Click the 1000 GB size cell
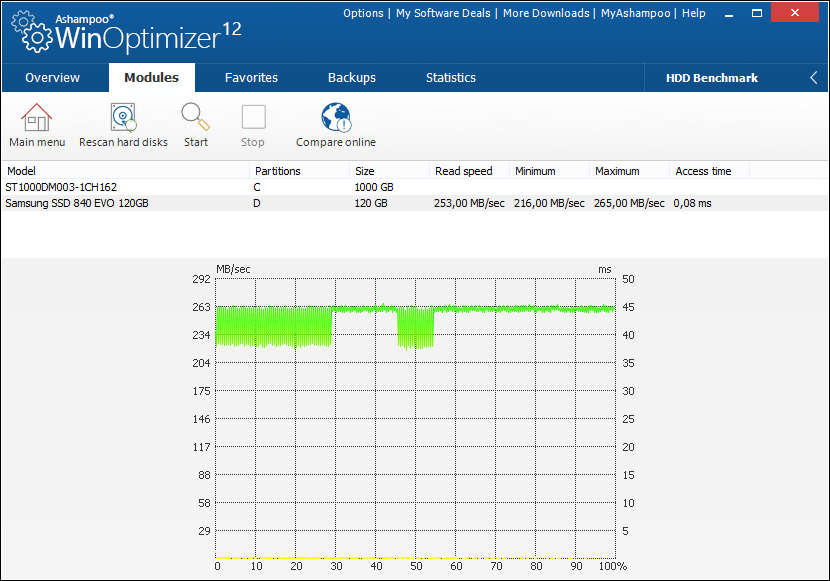The image size is (830, 581). coord(374,187)
